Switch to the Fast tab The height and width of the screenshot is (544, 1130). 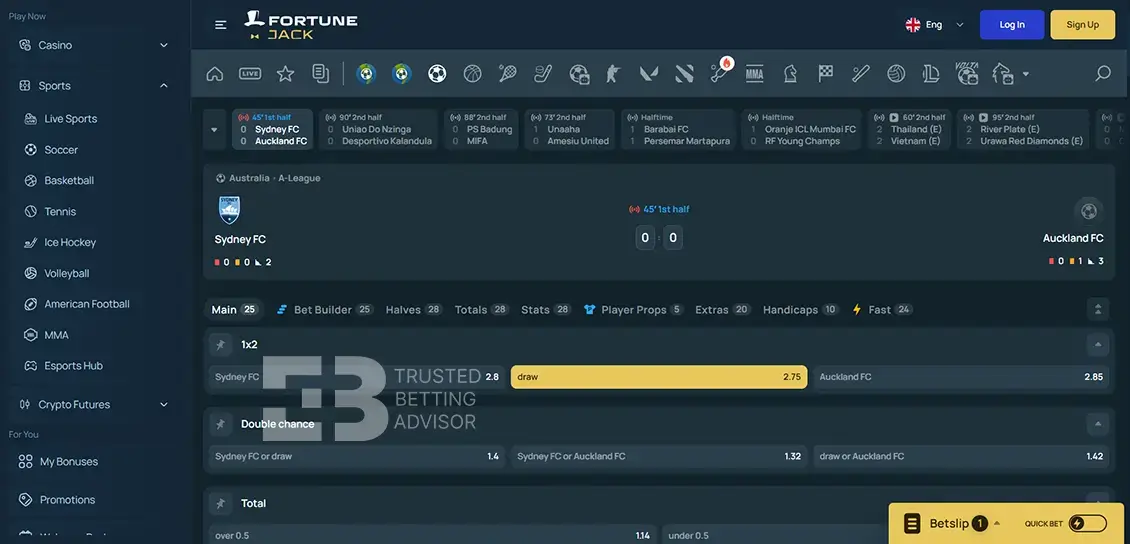pyautogui.click(x=882, y=310)
